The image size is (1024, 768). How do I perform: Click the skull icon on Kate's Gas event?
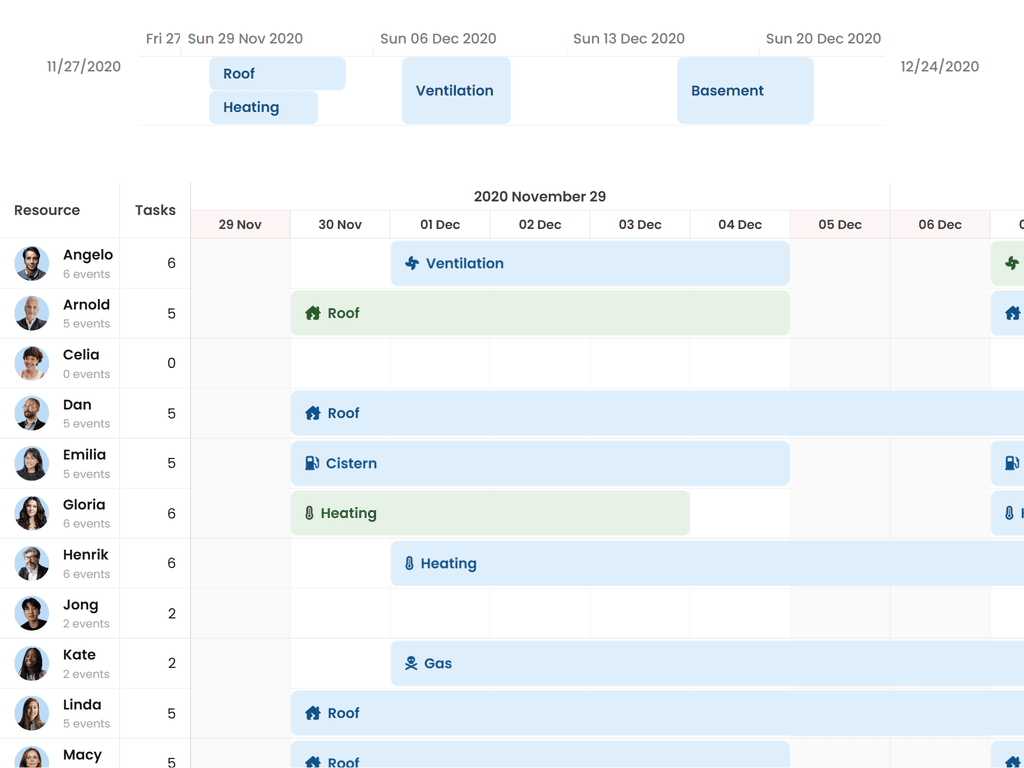pyautogui.click(x=410, y=663)
